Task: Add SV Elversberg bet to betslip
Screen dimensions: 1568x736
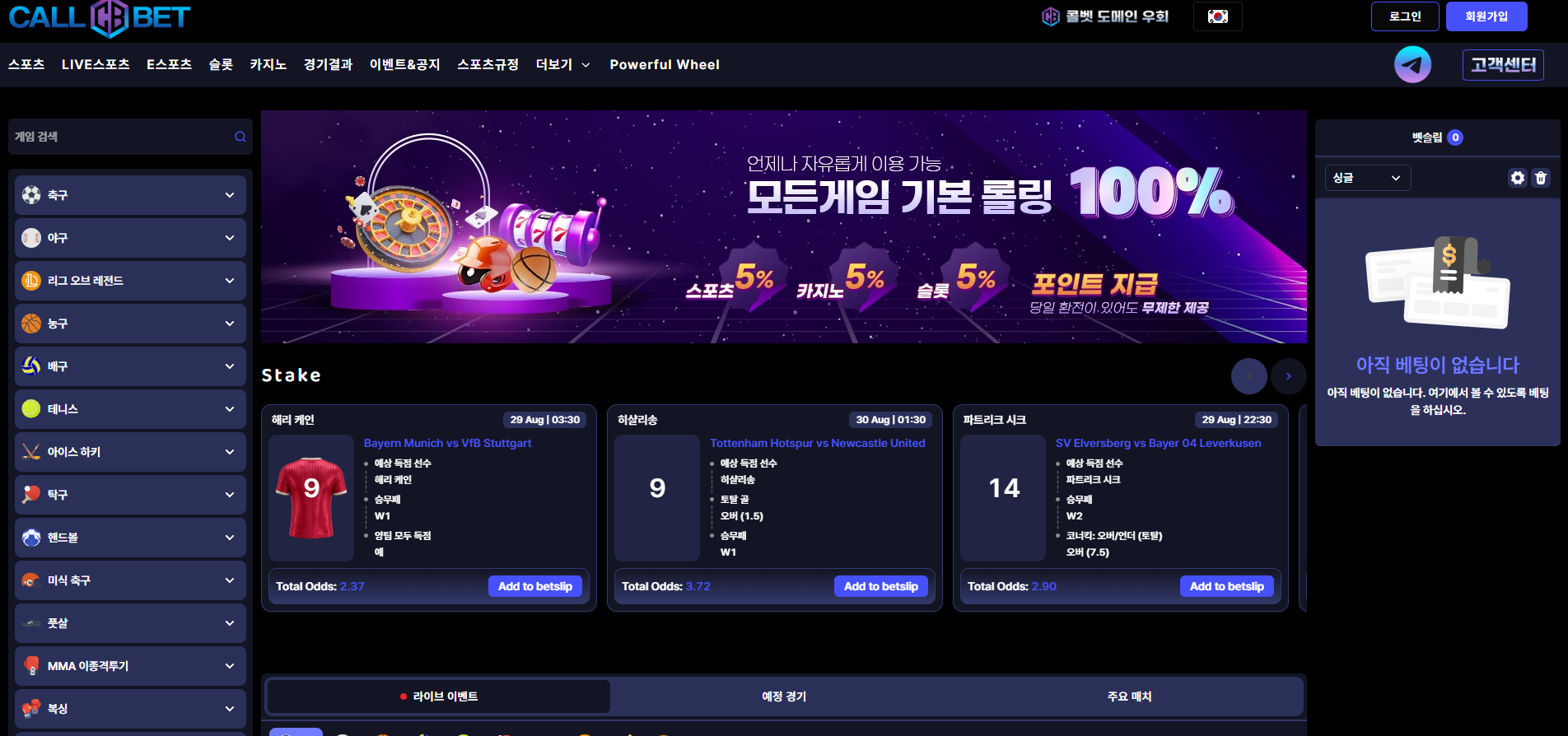Action: click(x=1227, y=586)
